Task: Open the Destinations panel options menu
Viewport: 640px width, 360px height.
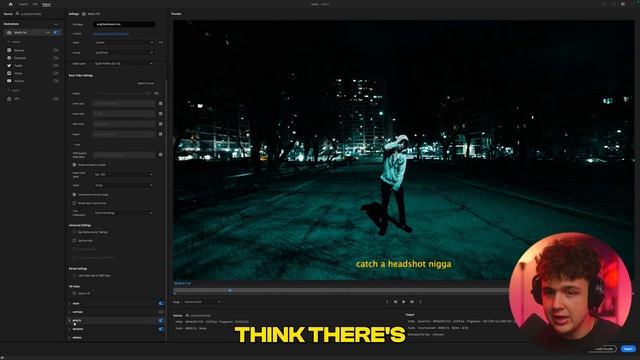Action: [56, 24]
